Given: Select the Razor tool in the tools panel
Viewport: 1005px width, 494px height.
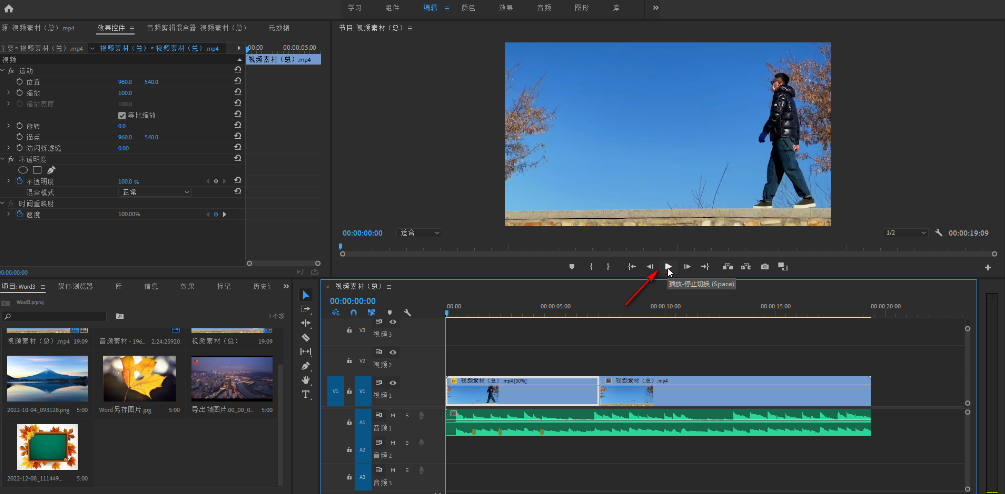Looking at the screenshot, I should (306, 338).
